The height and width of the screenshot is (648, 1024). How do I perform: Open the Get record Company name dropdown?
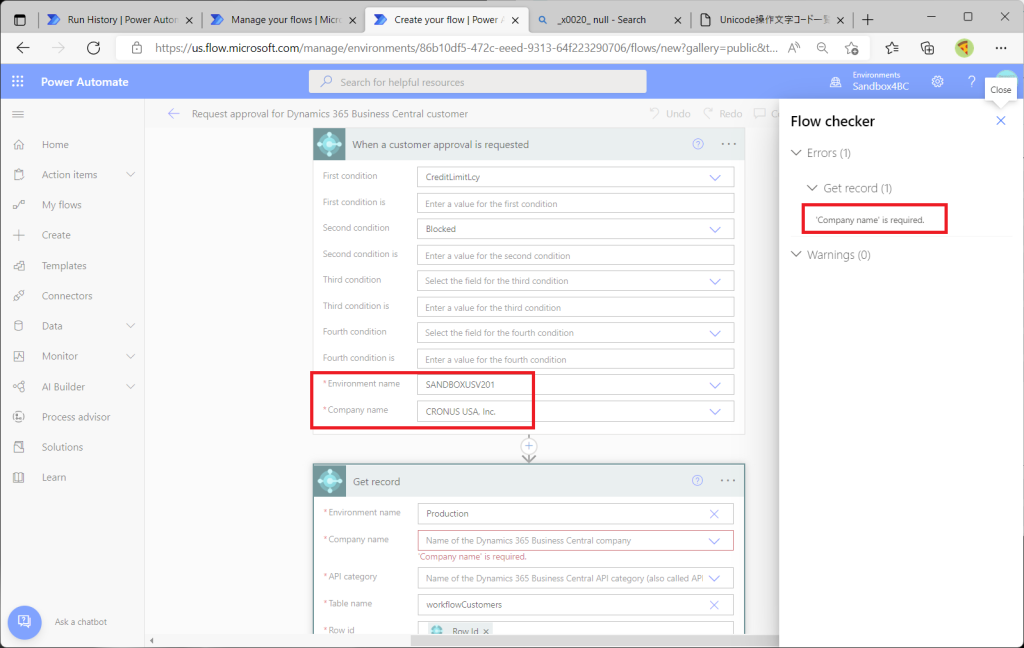714,541
